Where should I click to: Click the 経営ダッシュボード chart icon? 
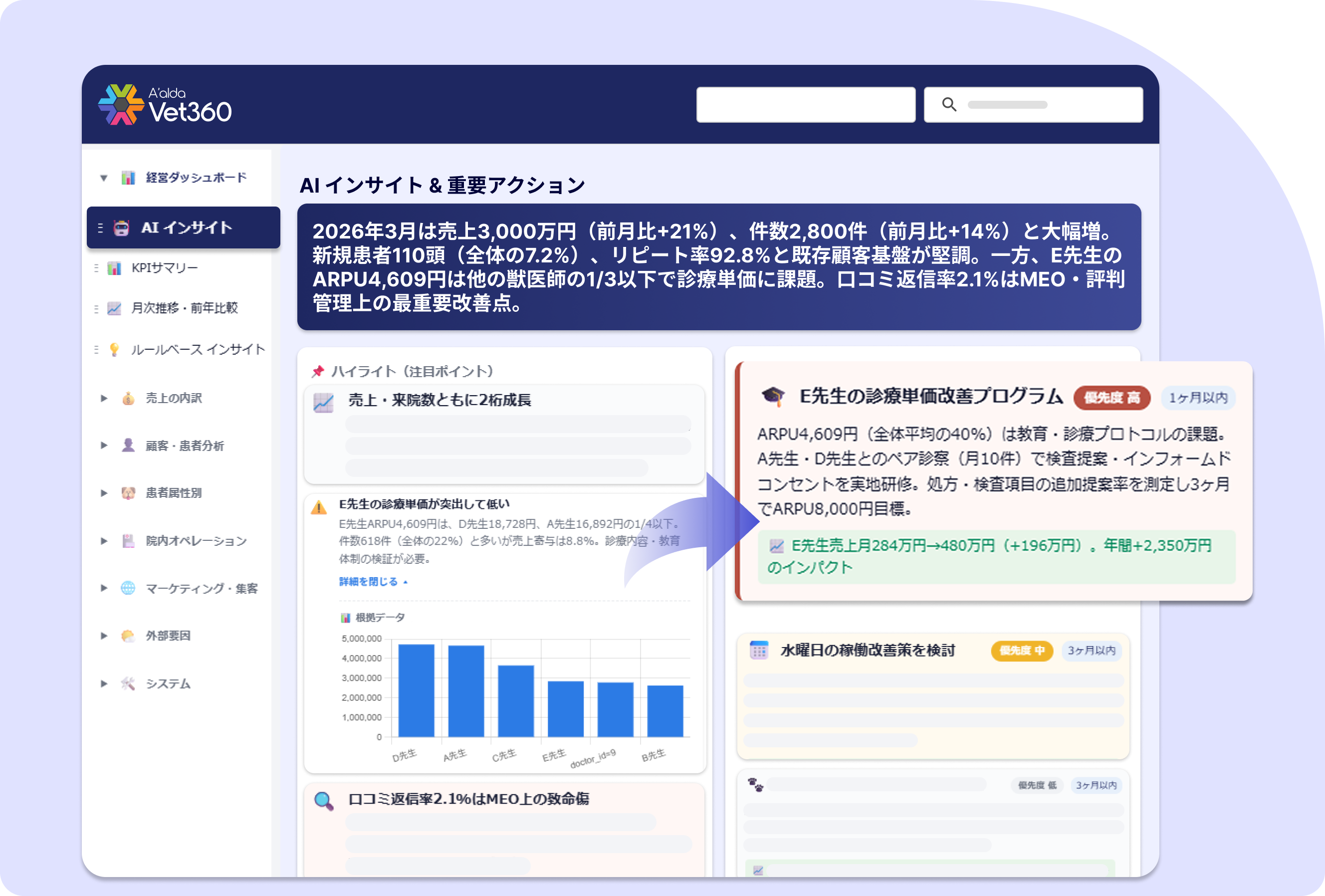click(128, 178)
